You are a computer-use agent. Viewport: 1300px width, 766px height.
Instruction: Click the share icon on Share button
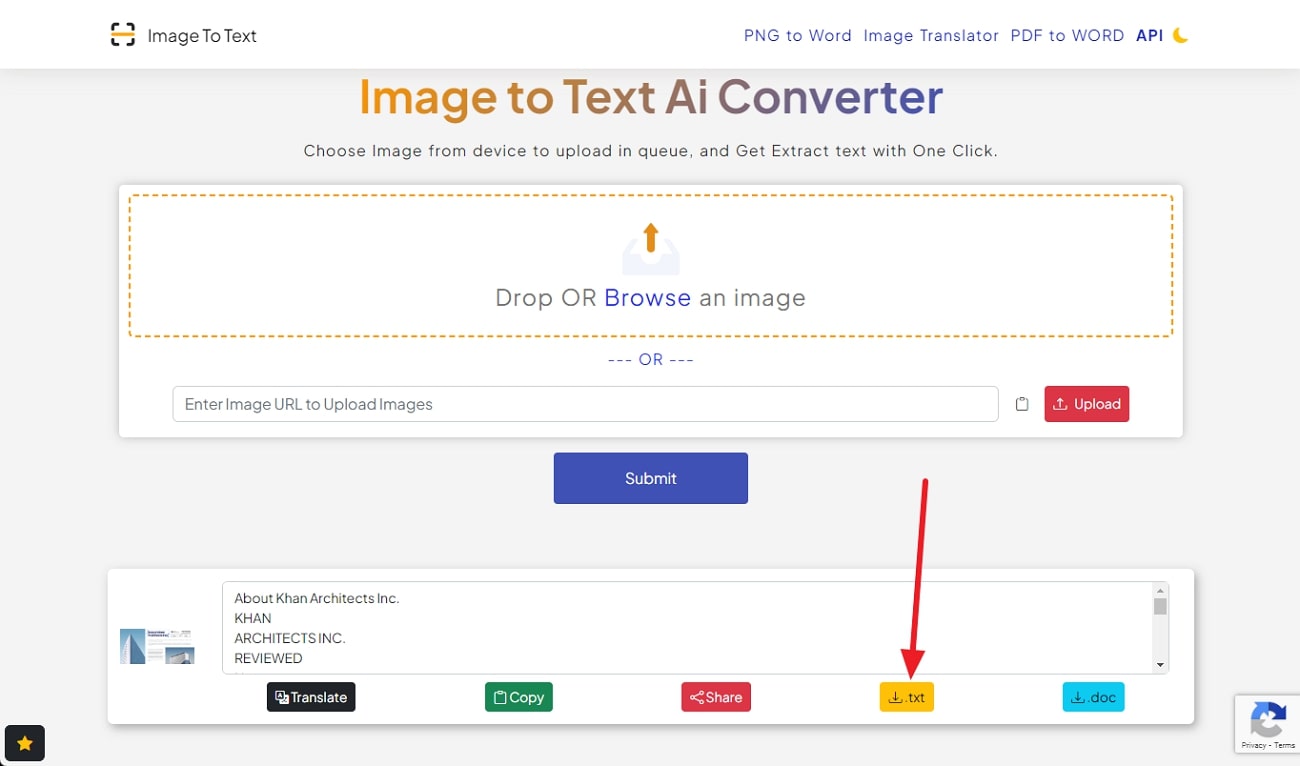tap(698, 697)
